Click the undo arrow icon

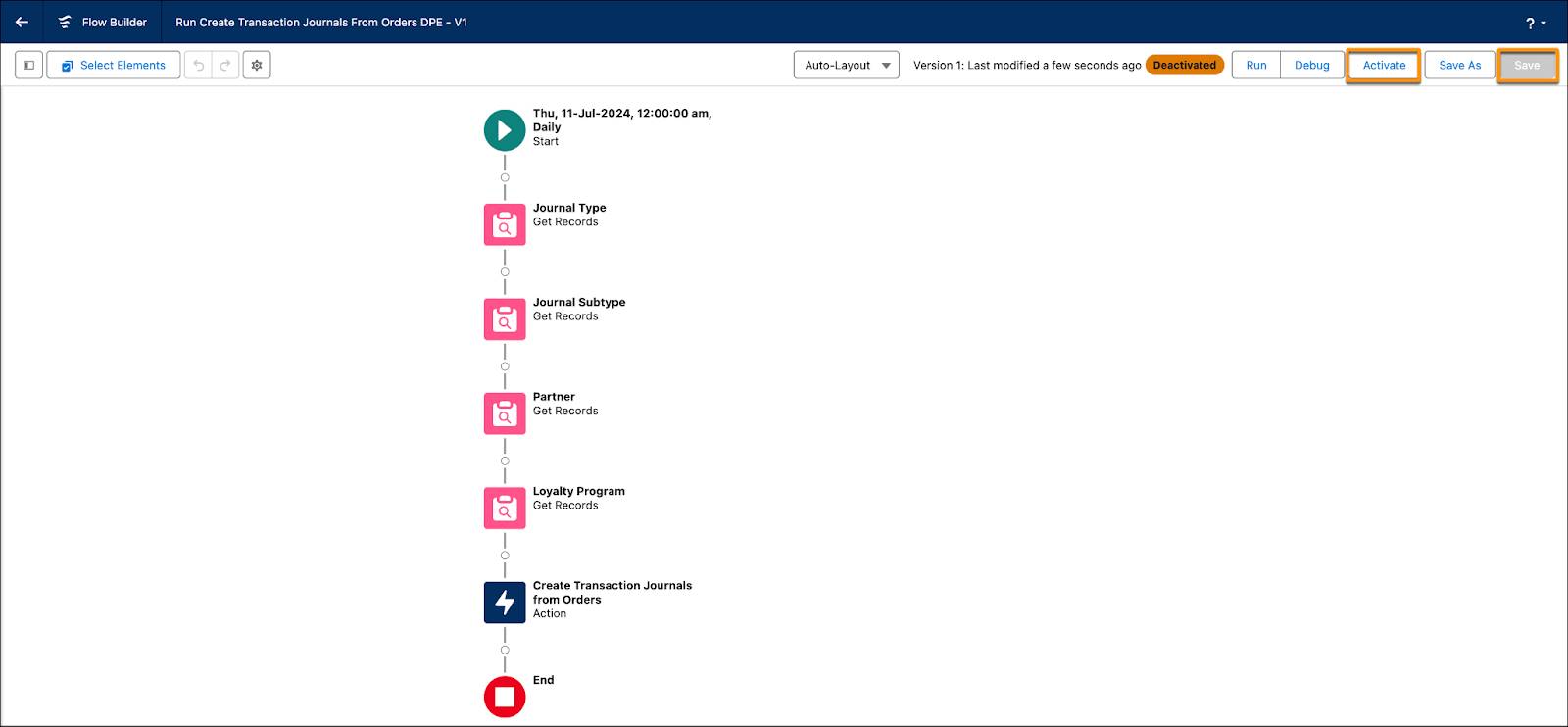pos(199,65)
